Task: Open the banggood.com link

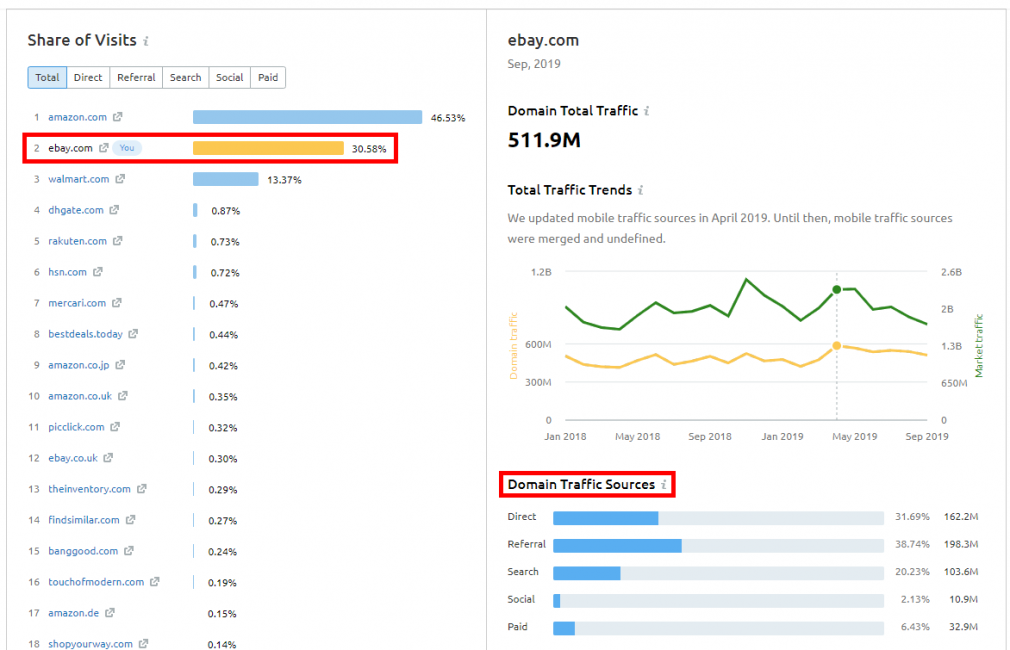Action: (x=83, y=551)
